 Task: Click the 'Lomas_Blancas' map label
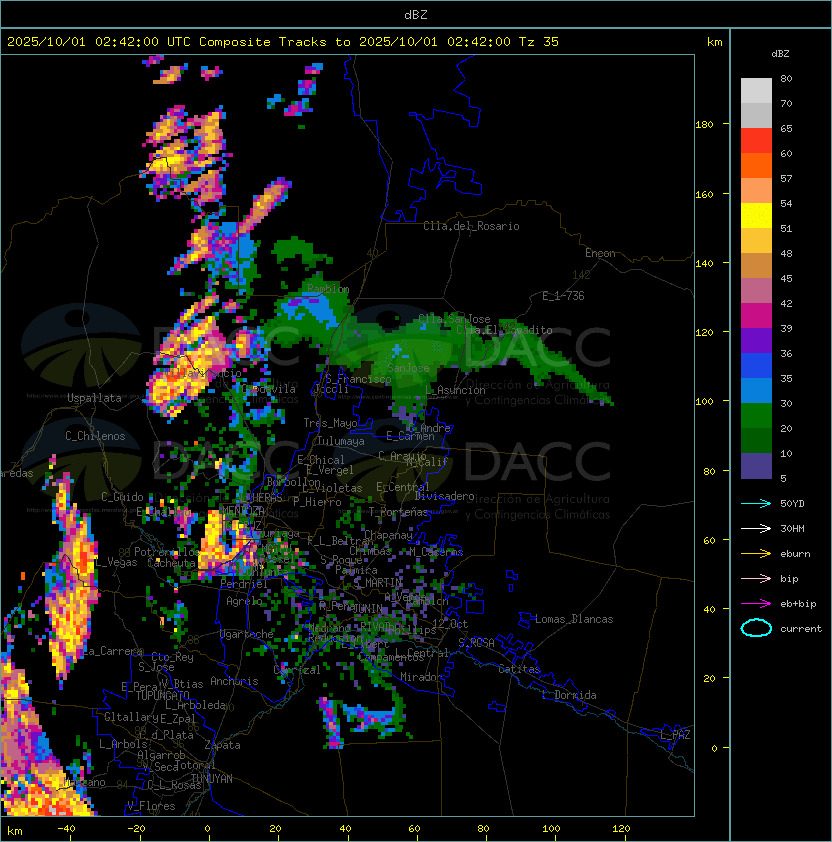[574, 619]
